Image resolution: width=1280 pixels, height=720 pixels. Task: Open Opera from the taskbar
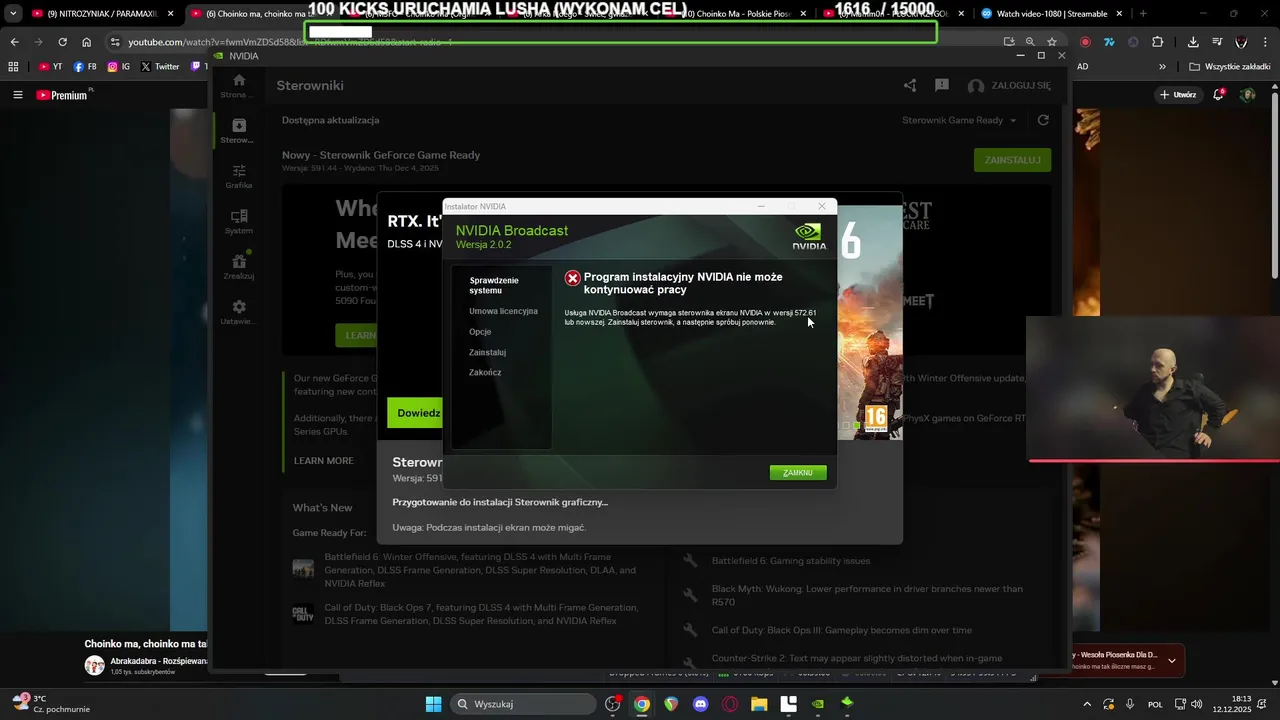coord(730,704)
